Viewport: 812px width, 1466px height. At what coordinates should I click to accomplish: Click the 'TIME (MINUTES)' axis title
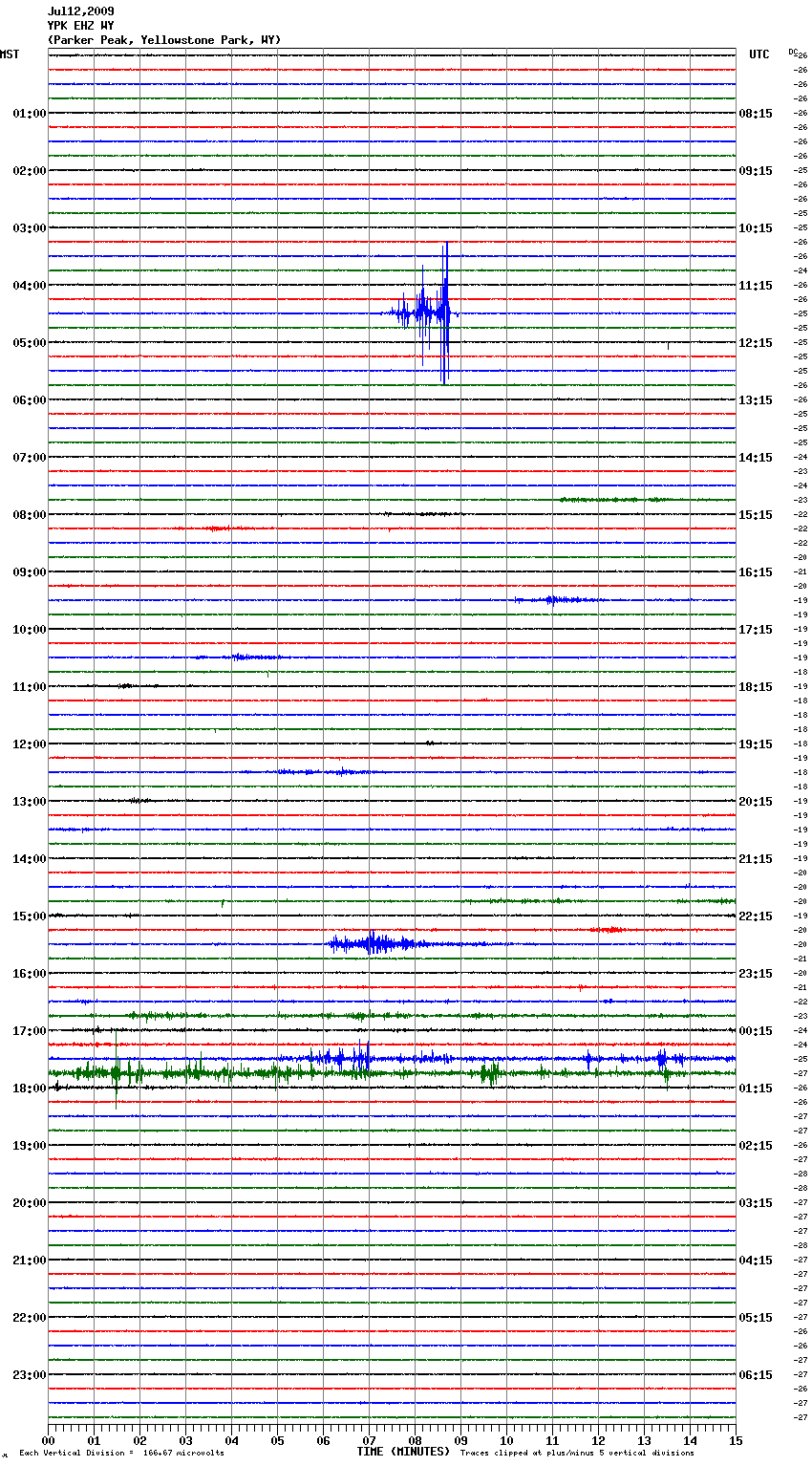pos(403,1452)
